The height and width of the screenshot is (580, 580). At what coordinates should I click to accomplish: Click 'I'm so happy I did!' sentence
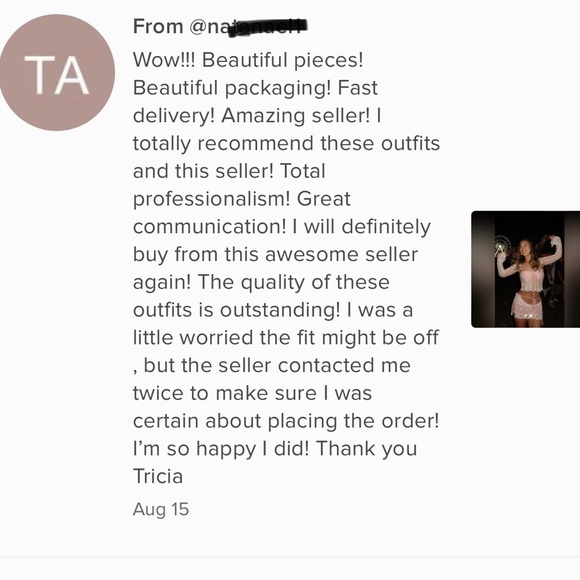coord(220,448)
